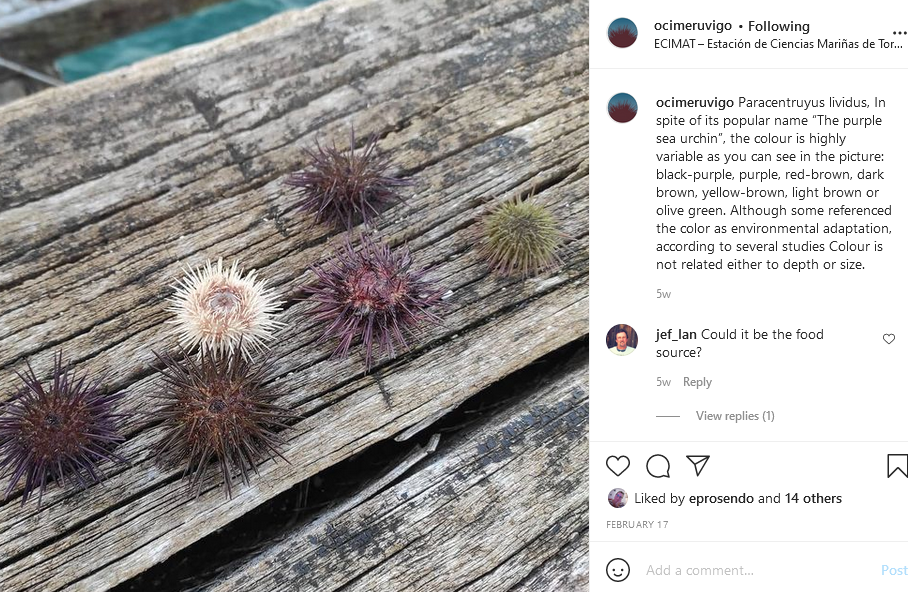Screen dimensions: 908x592
Task: Reply to jef_lan's comment
Action: point(697,382)
